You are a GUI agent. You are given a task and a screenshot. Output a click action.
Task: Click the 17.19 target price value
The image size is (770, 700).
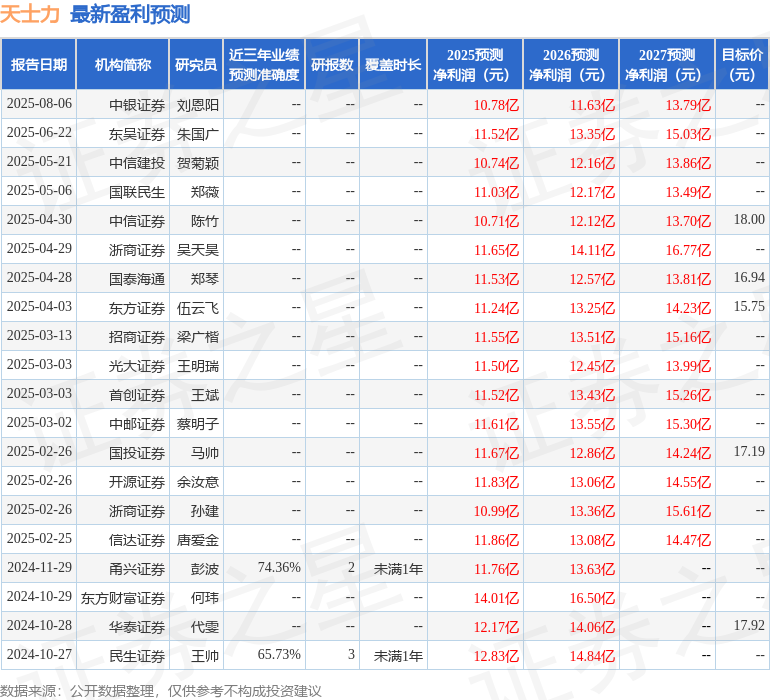(x=749, y=451)
